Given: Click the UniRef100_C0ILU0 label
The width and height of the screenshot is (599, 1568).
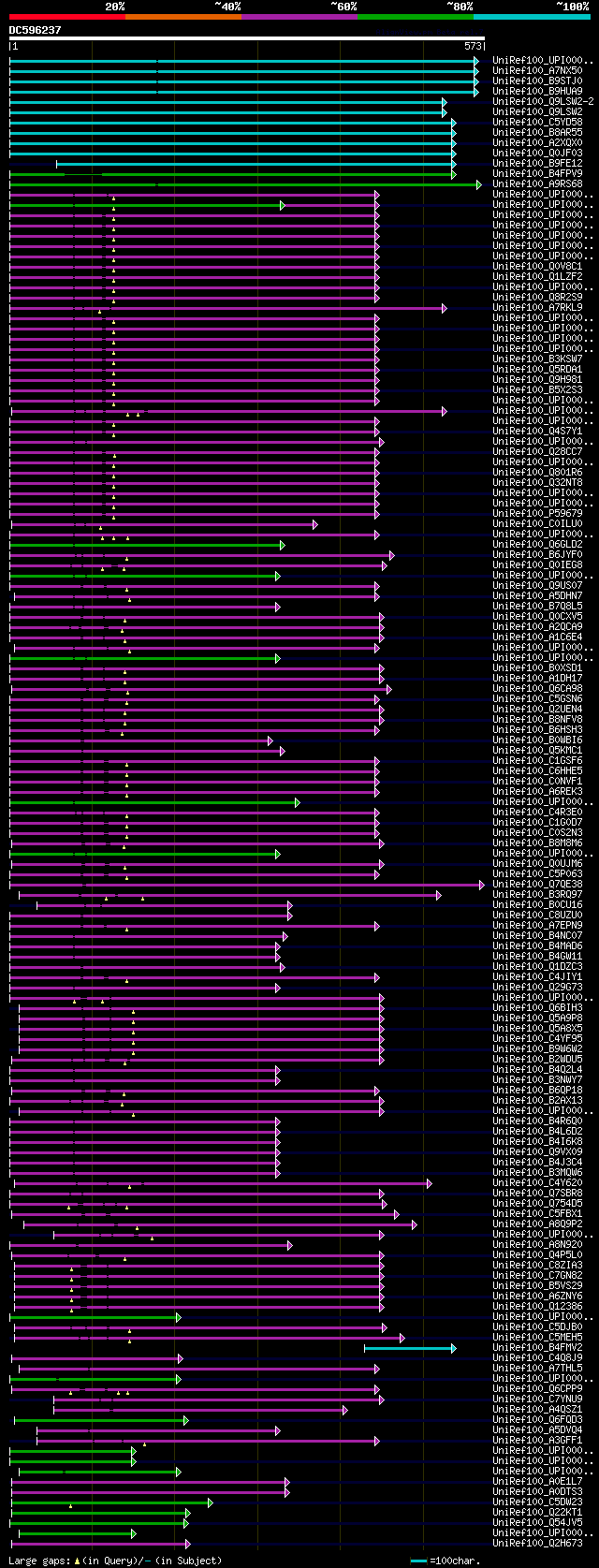Looking at the screenshot, I should 537,524.
